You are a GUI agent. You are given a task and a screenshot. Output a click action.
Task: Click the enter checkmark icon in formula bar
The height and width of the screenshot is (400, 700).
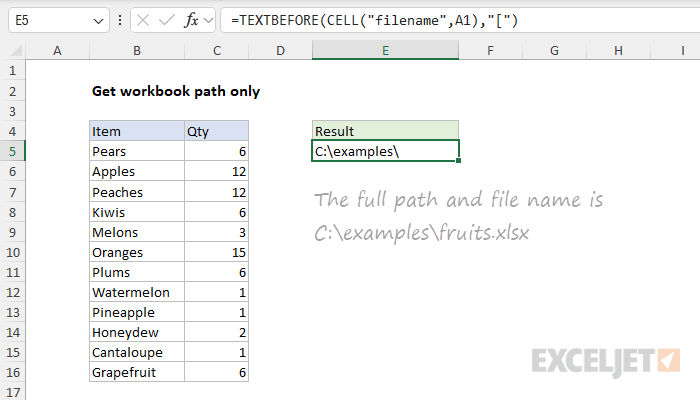[x=167, y=20]
